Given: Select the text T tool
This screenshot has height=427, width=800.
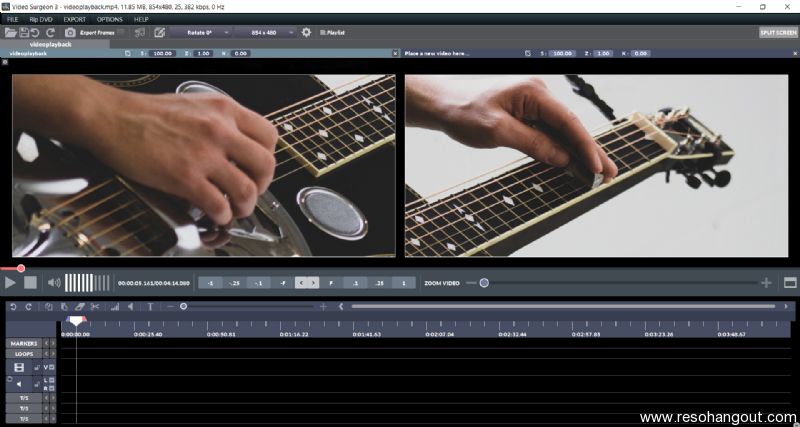Looking at the screenshot, I should click(150, 307).
